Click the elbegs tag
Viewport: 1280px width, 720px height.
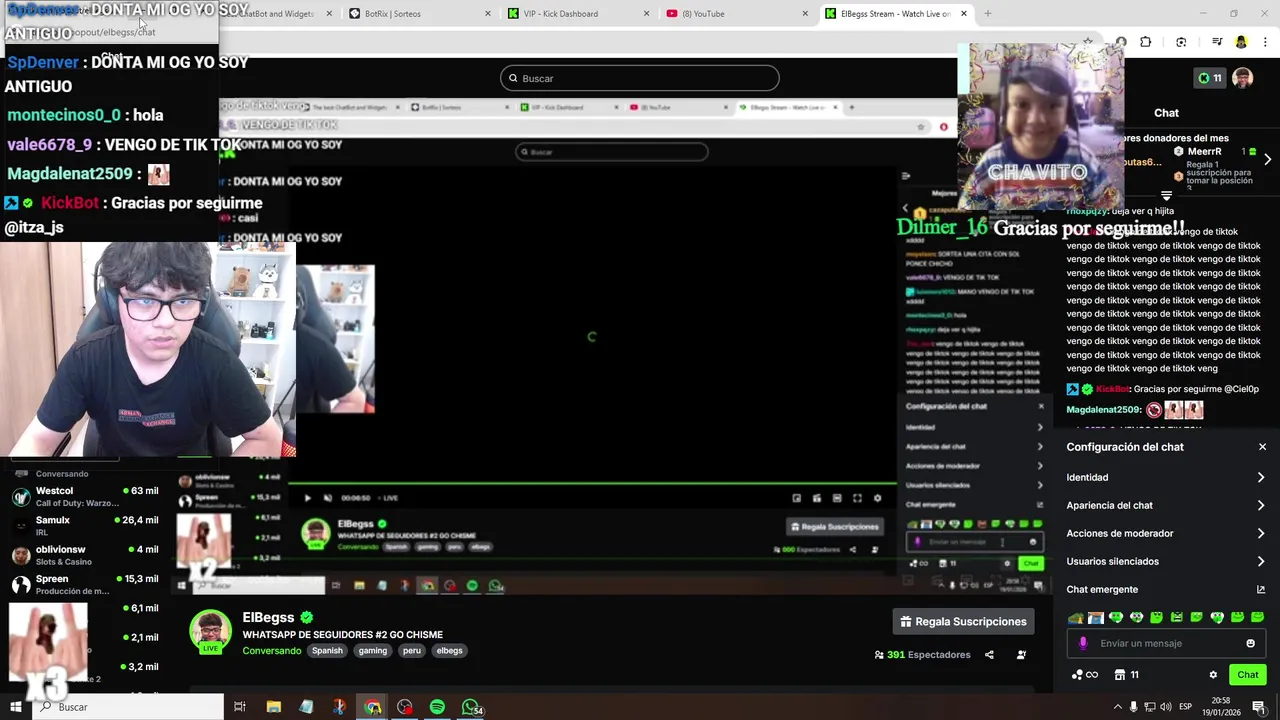pyautogui.click(x=450, y=651)
